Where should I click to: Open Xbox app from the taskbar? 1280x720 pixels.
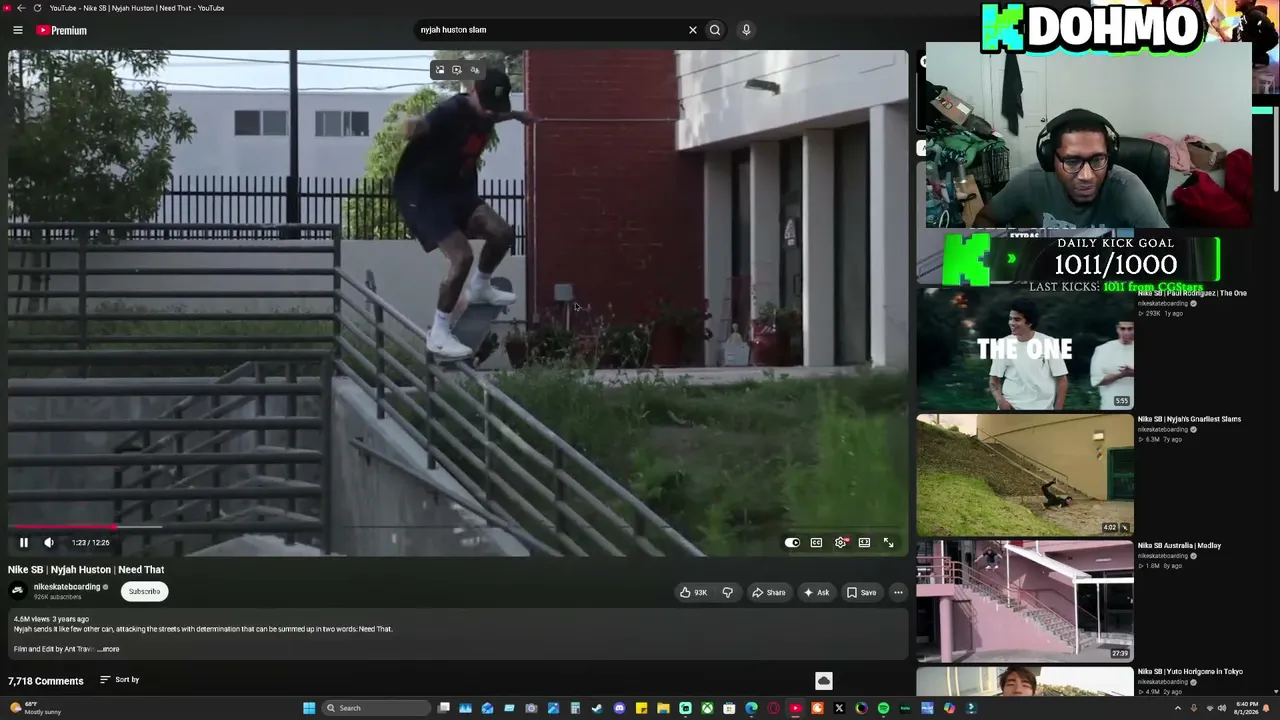pyautogui.click(x=707, y=708)
